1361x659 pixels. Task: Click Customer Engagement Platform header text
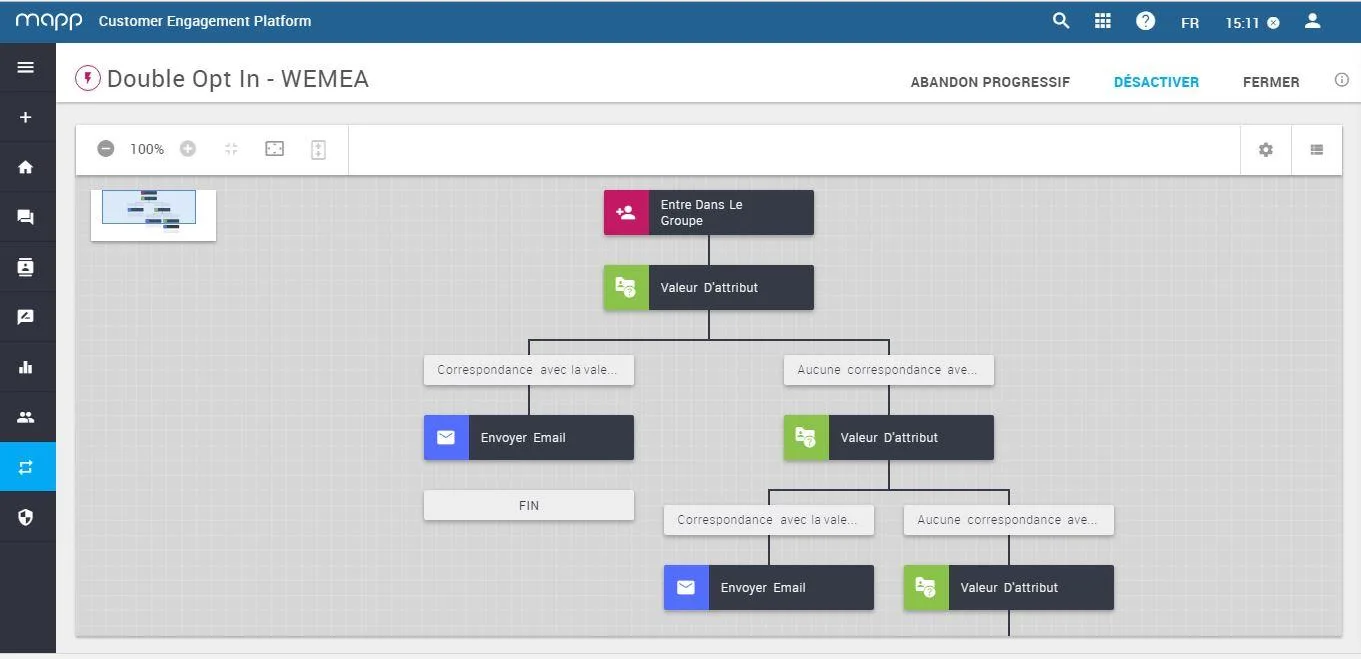[x=205, y=21]
